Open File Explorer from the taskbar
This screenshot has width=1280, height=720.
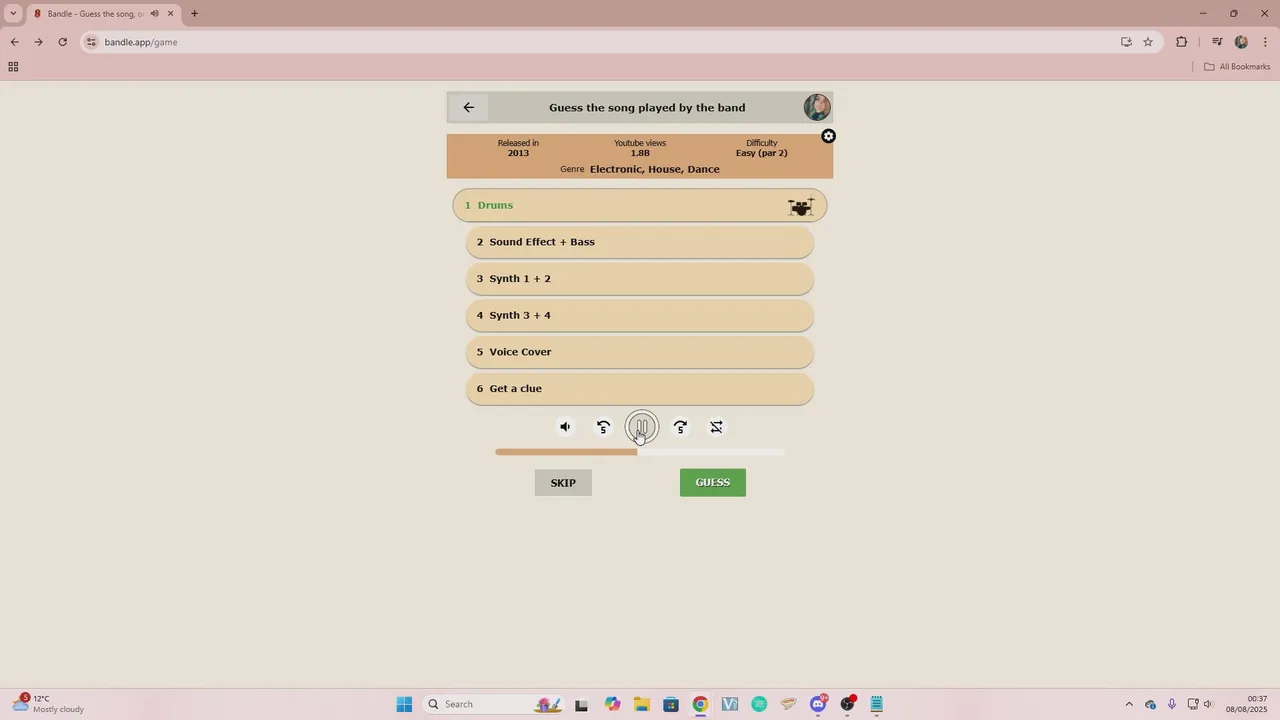point(641,704)
